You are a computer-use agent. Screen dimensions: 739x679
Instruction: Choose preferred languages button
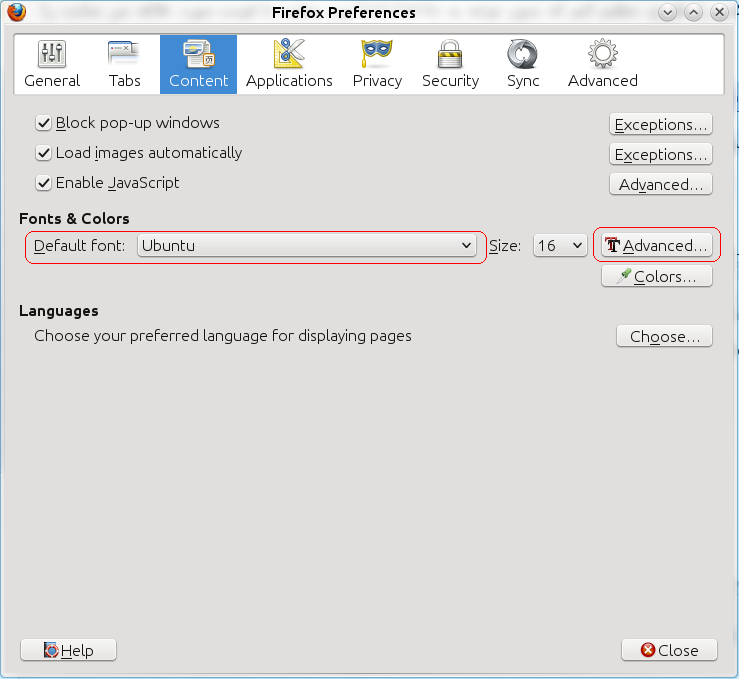click(x=664, y=336)
